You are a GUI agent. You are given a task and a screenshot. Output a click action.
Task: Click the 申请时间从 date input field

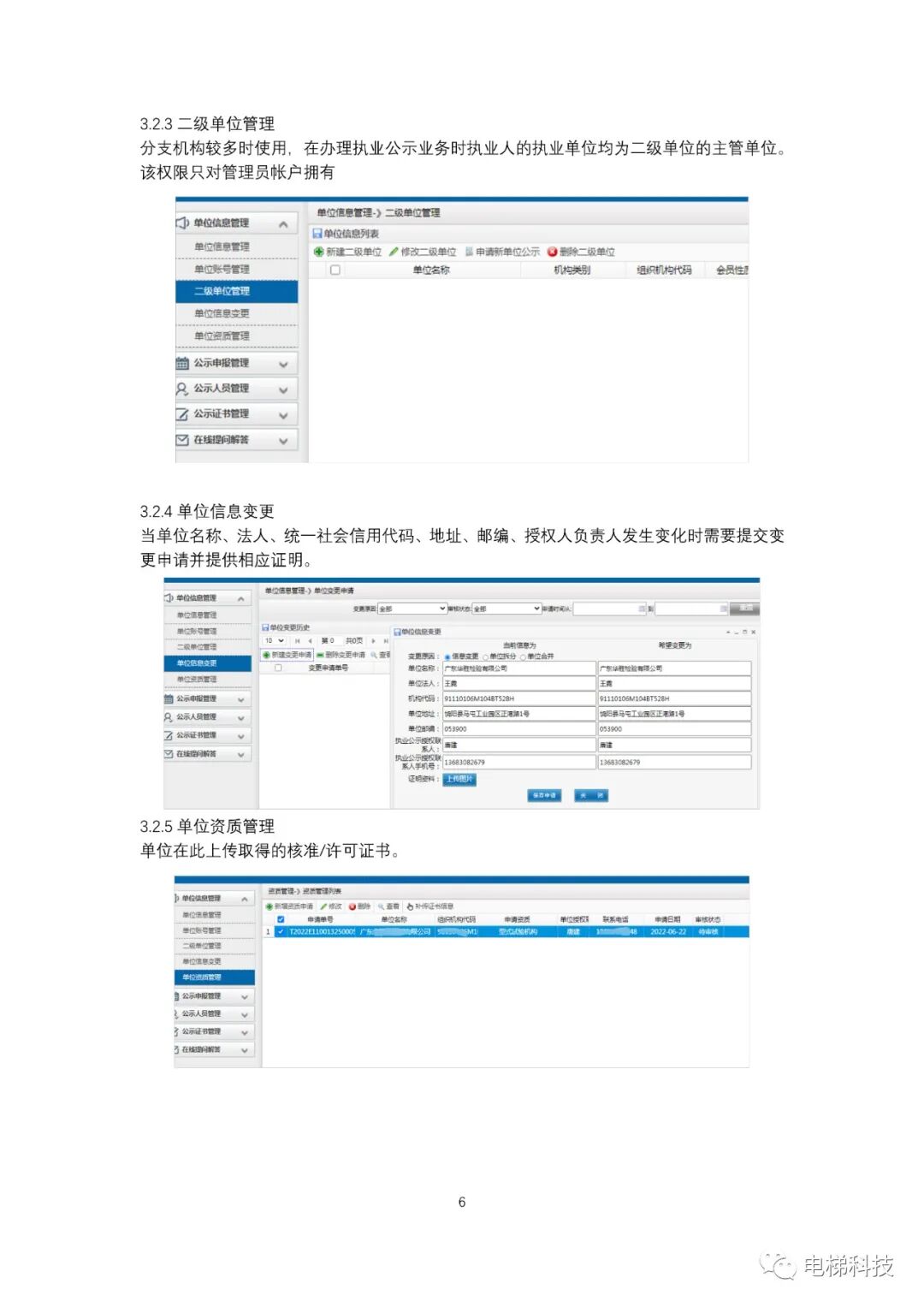pos(608,607)
